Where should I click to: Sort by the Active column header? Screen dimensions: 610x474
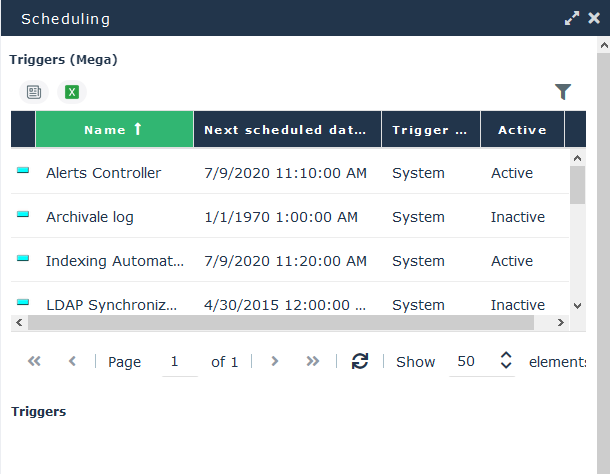click(x=522, y=130)
